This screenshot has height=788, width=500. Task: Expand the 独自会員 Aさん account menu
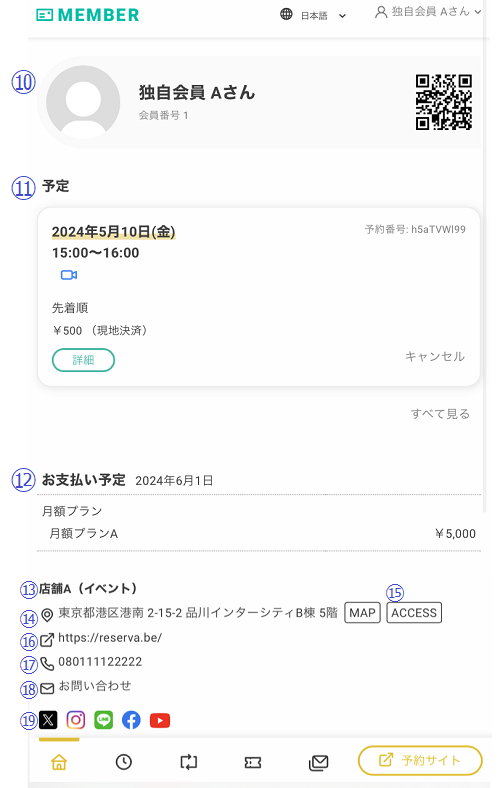click(x=428, y=12)
